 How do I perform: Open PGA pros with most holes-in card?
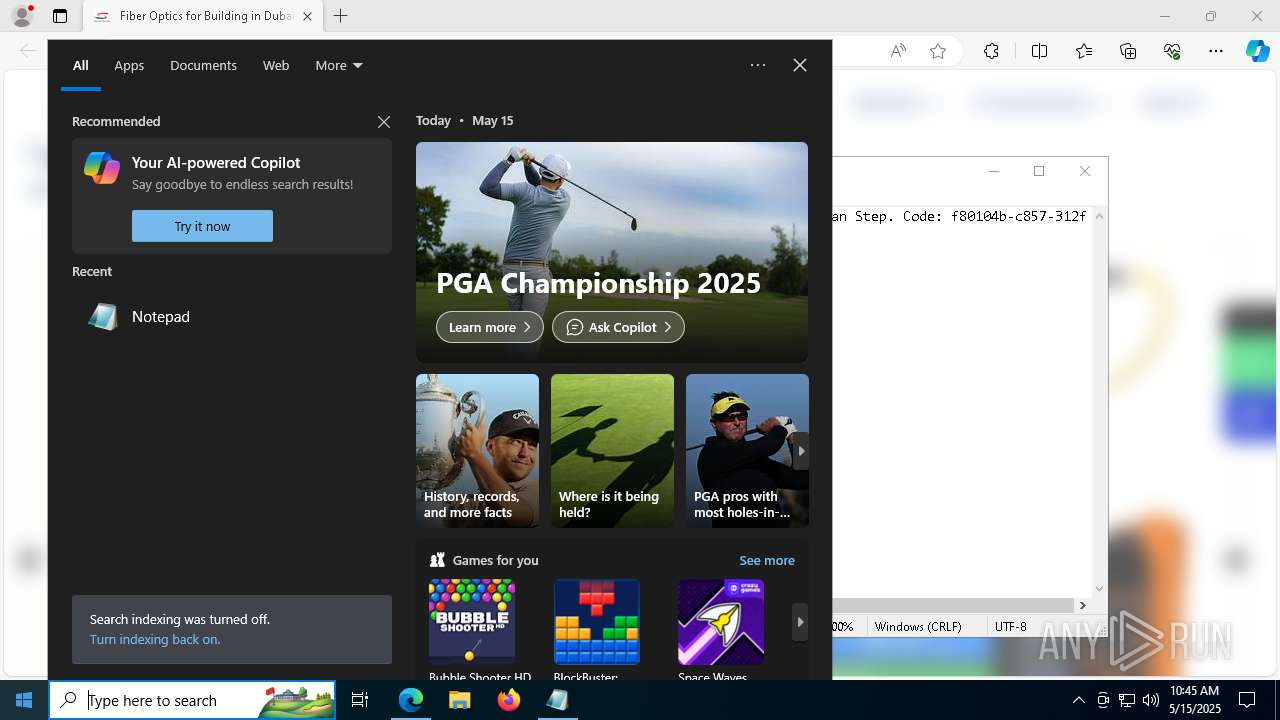747,451
